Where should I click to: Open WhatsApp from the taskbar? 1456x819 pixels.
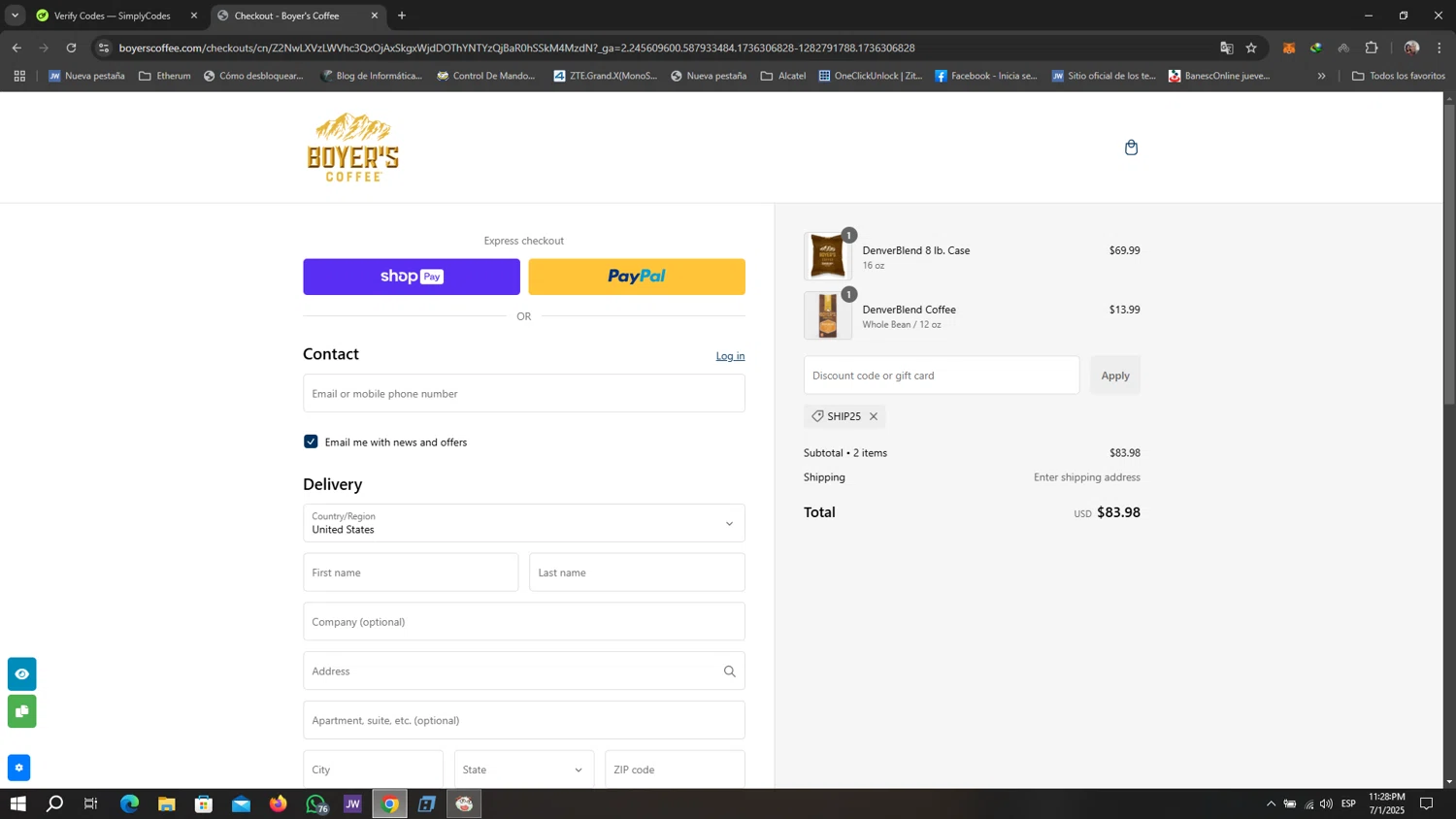315,803
